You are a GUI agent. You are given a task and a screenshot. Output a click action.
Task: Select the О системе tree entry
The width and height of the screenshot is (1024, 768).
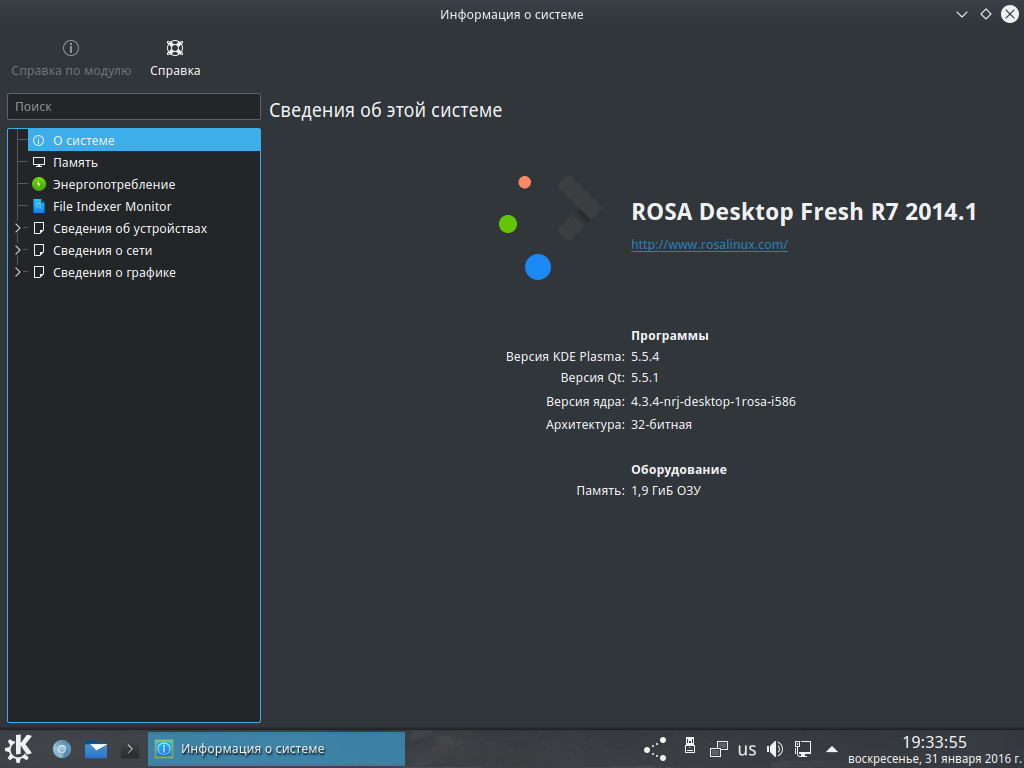144,140
